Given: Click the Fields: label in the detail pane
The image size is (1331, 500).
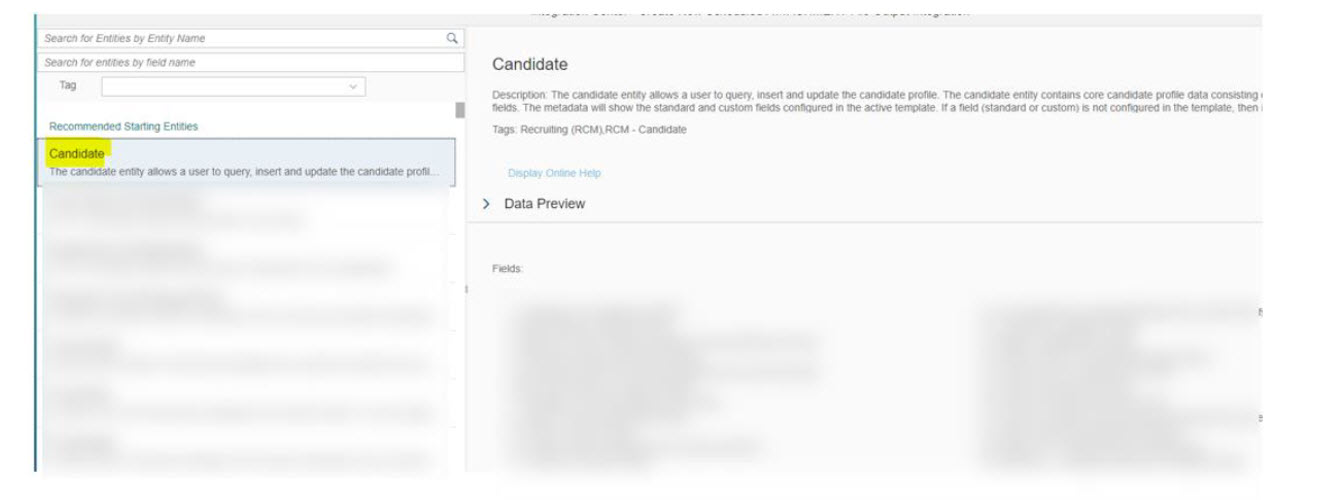Looking at the screenshot, I should coord(508,269).
